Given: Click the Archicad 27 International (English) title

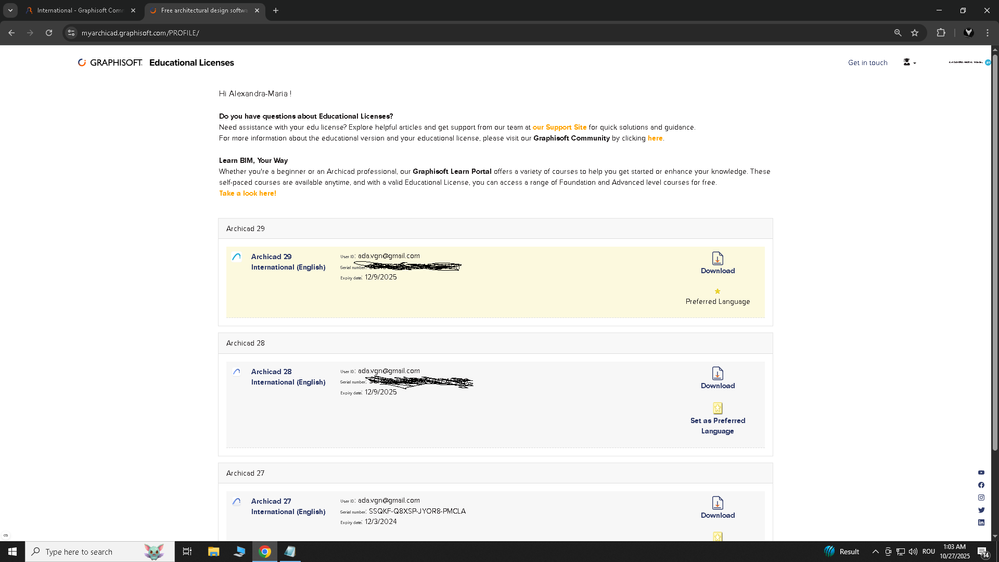Looking at the screenshot, I should [x=288, y=507].
